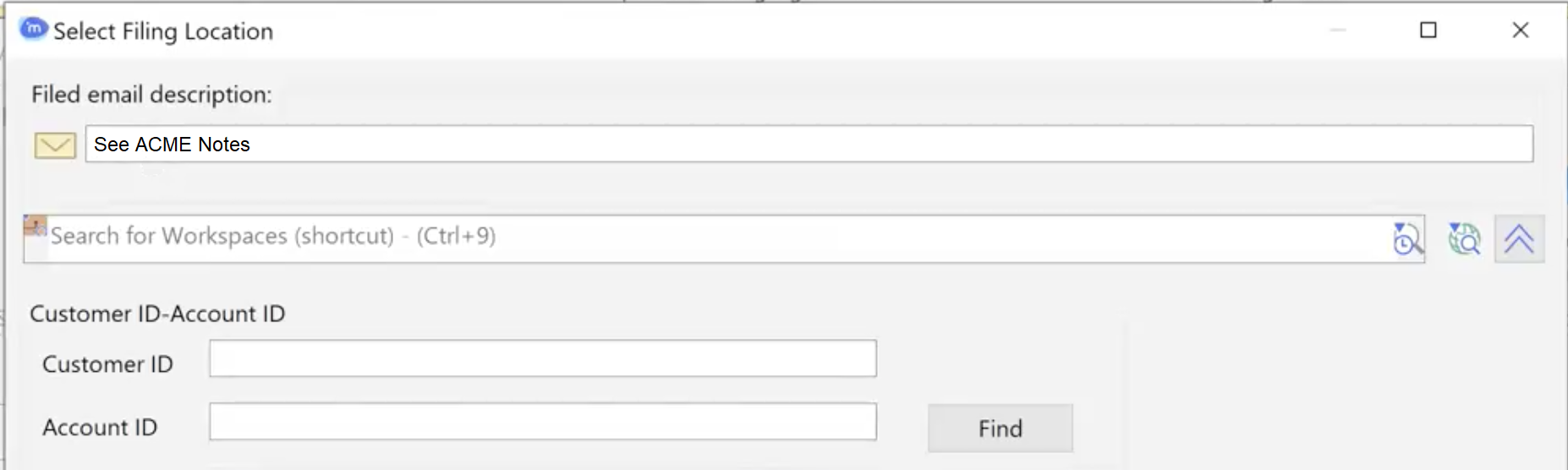Click the "Customer ID-Account ID" group heading
The height and width of the screenshot is (470, 1568).
(x=157, y=314)
